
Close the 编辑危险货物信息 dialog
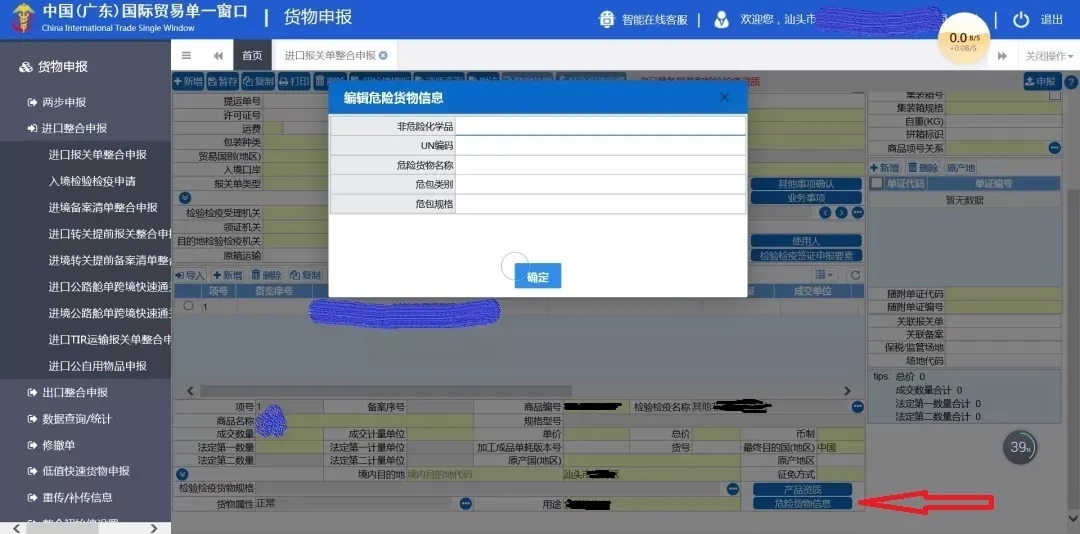[725, 97]
